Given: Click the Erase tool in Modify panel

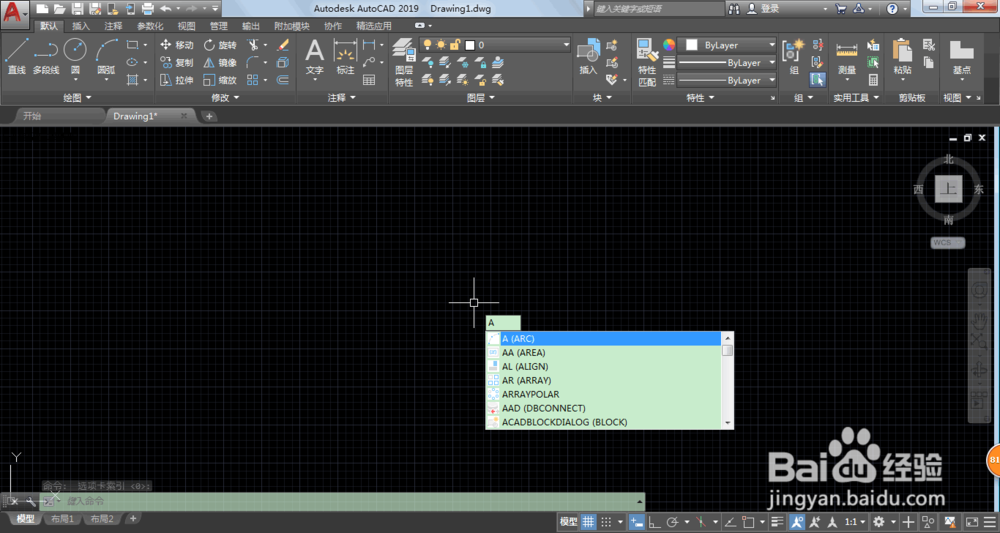Looking at the screenshot, I should [283, 45].
